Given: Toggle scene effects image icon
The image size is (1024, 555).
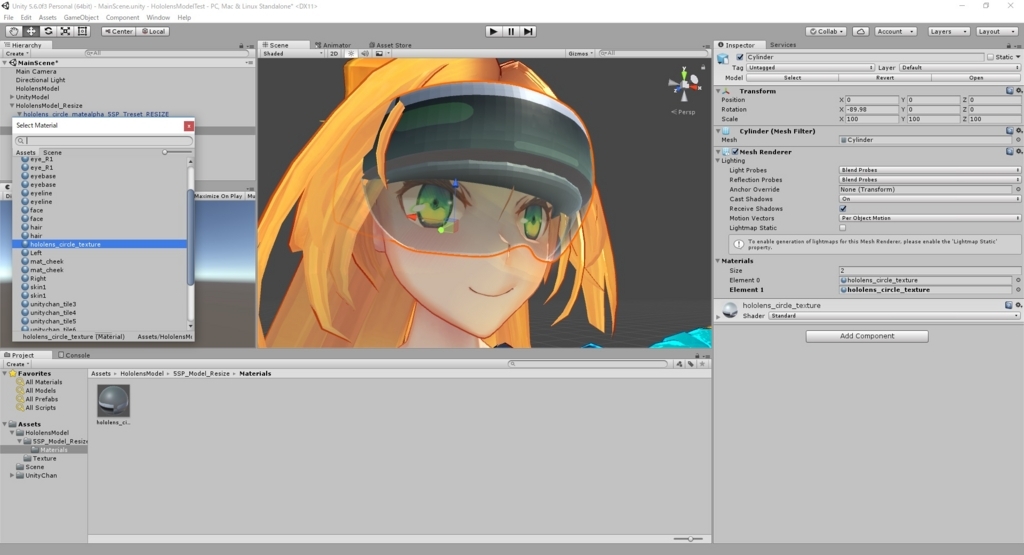Looking at the screenshot, I should pos(379,54).
